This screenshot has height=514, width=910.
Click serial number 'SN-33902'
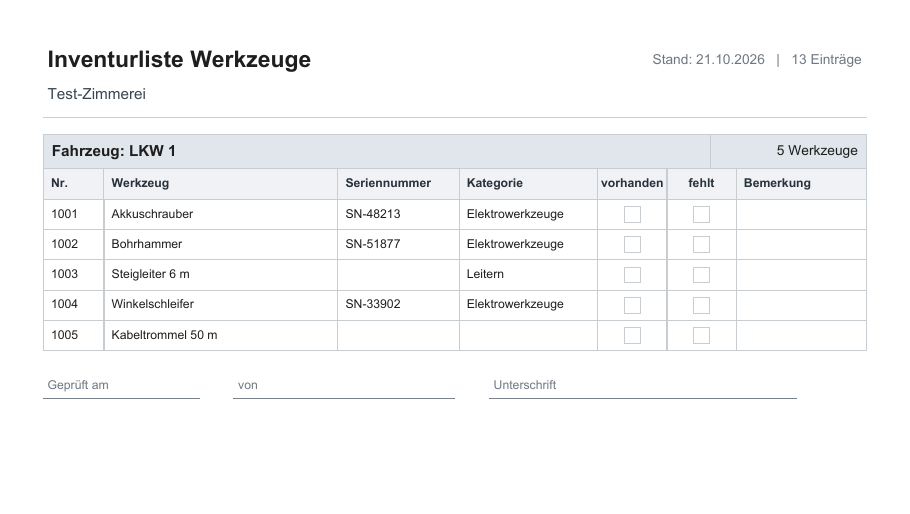point(373,304)
